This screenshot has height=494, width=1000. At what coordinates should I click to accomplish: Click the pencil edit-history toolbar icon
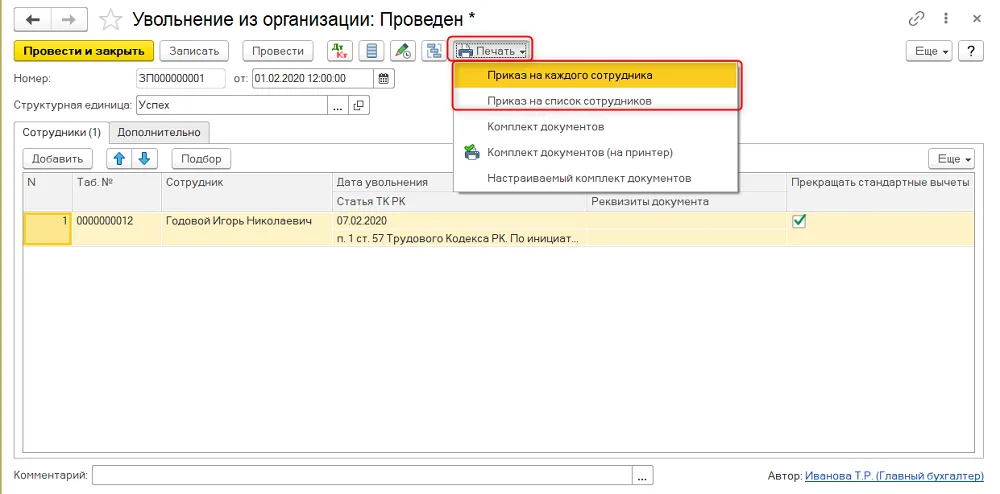(x=403, y=51)
